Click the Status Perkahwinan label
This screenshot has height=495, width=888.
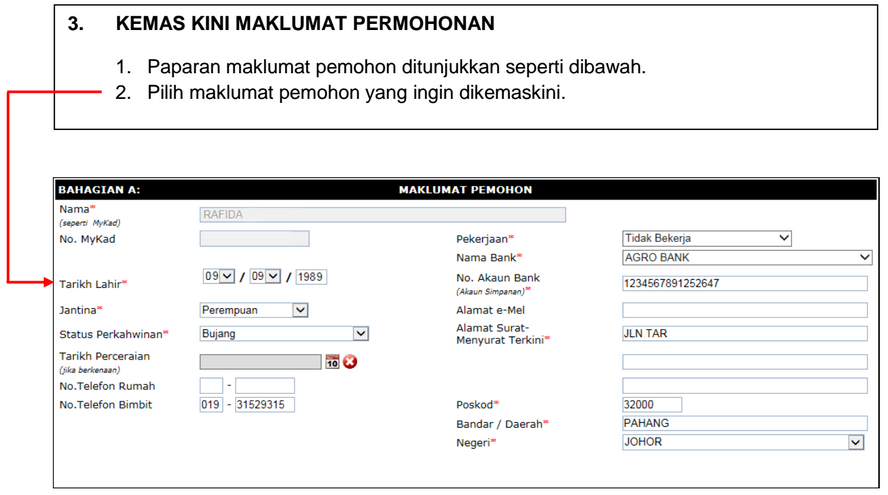(111, 334)
